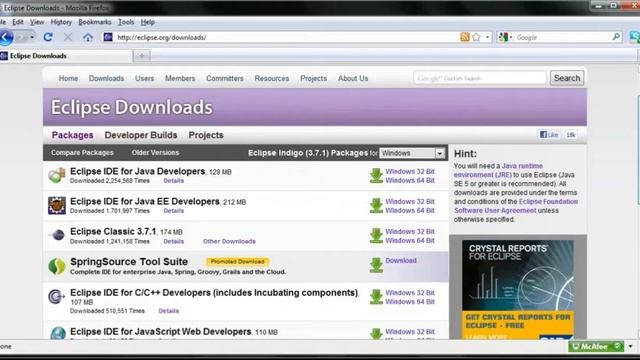Click Older Versions link
This screenshot has height=360, width=640.
(155, 153)
